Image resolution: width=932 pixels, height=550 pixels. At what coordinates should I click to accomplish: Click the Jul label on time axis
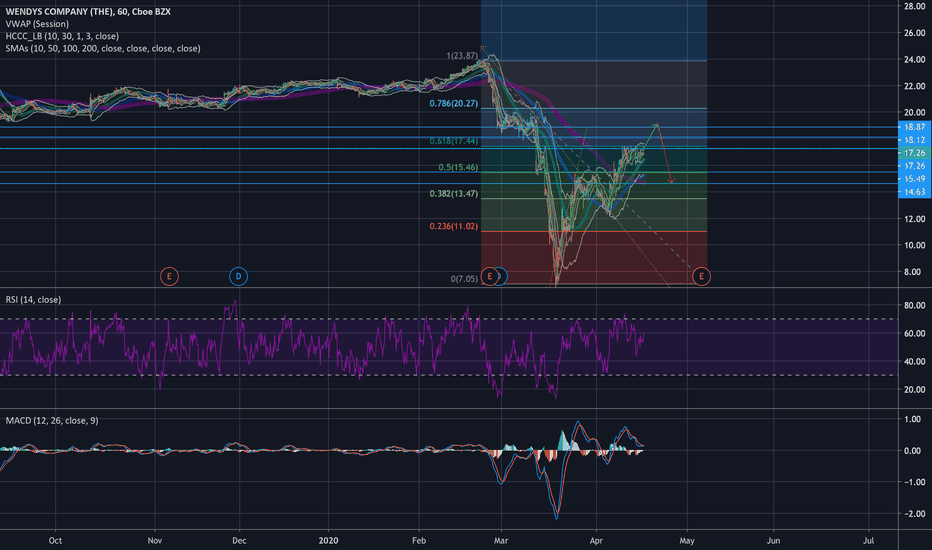868,540
